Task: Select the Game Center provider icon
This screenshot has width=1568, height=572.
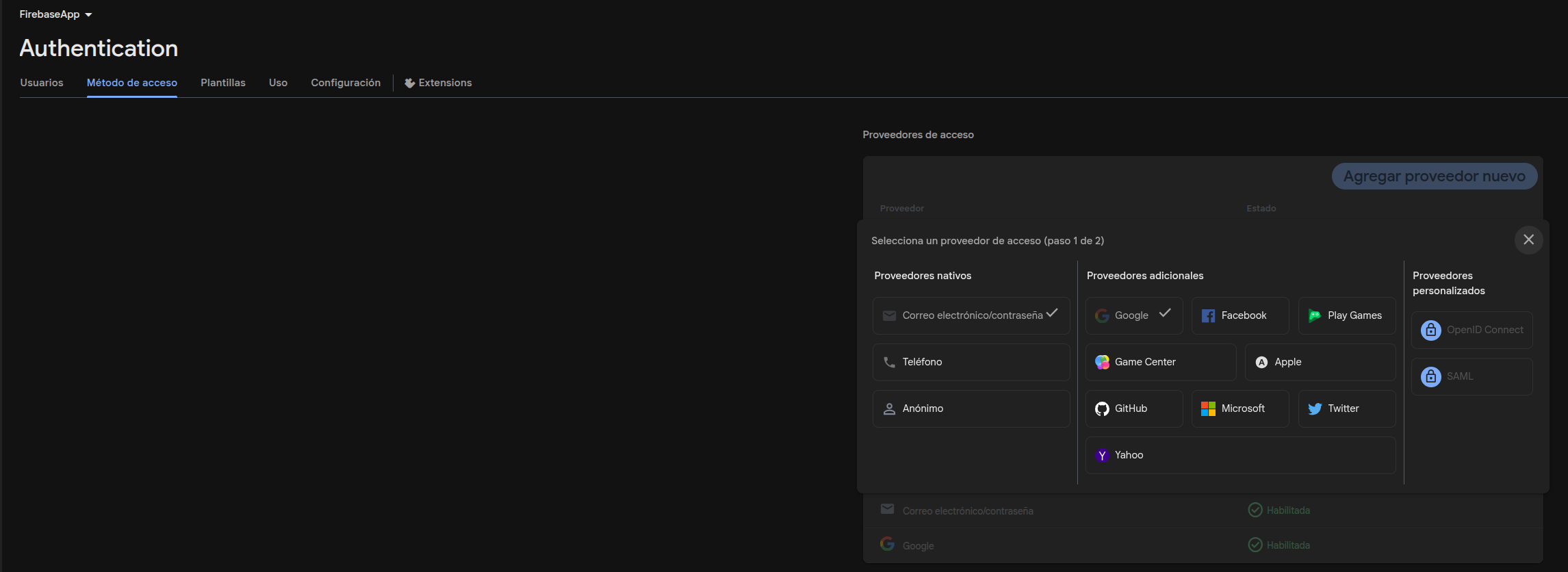Action: tap(1102, 362)
